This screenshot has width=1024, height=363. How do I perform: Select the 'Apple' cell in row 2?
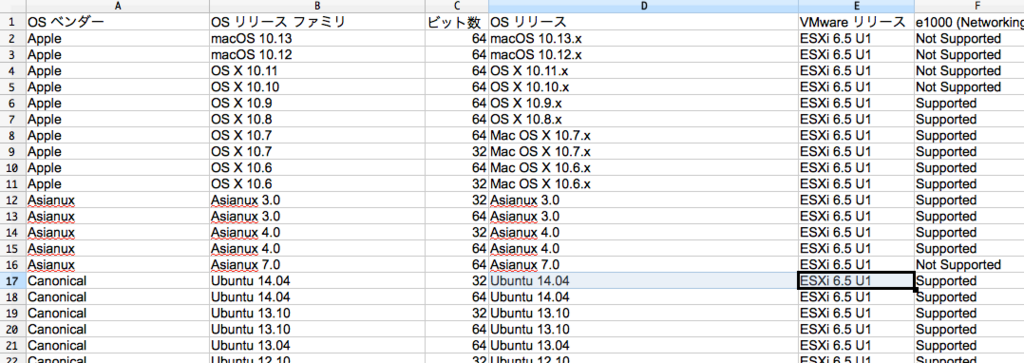tap(118, 39)
